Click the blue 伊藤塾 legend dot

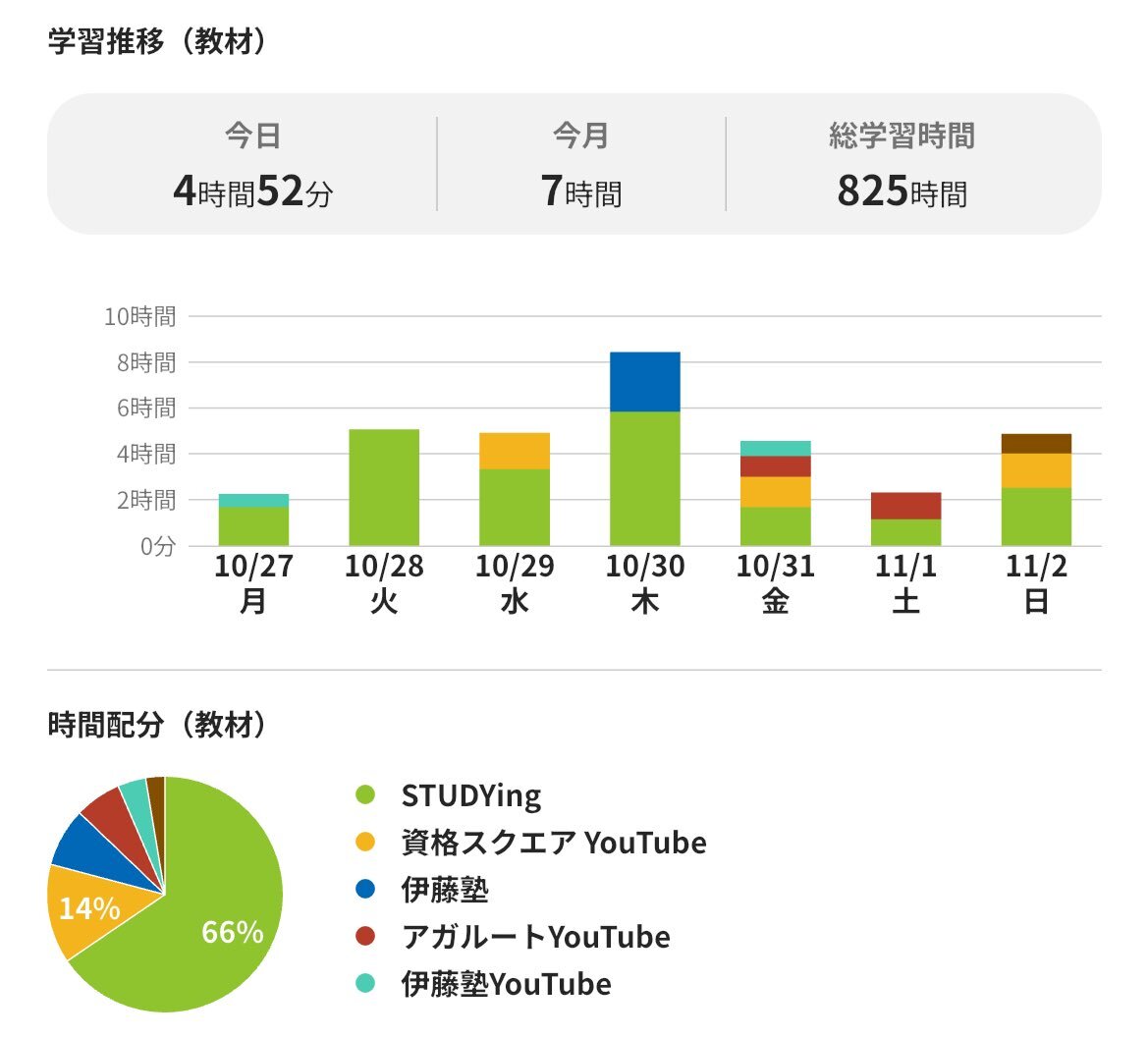tap(365, 889)
